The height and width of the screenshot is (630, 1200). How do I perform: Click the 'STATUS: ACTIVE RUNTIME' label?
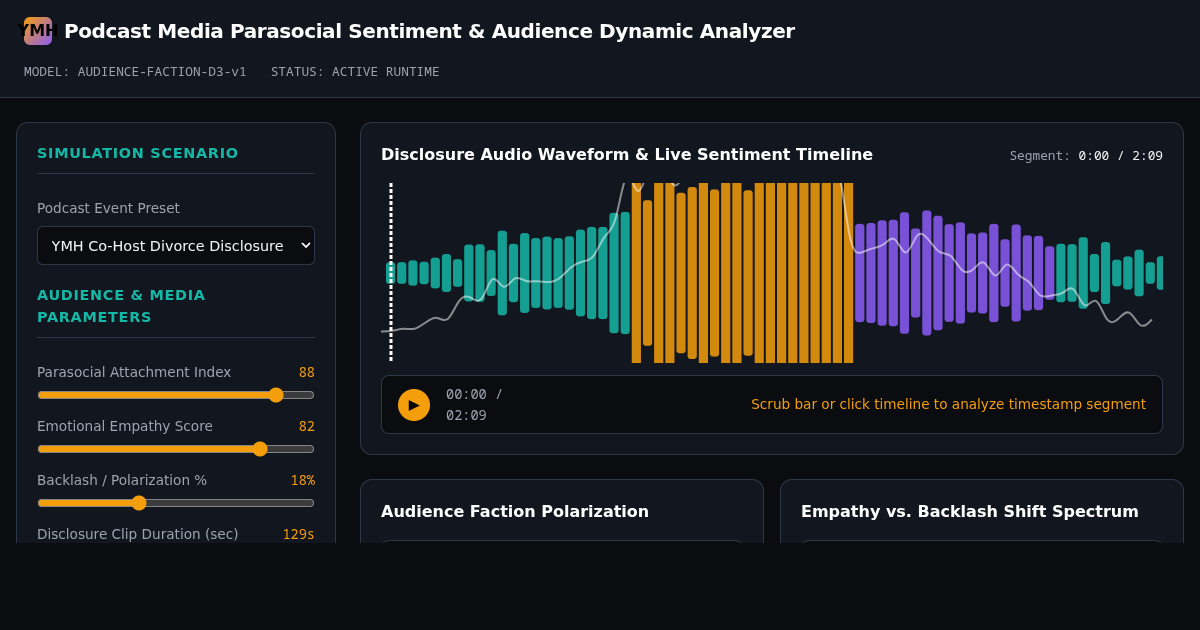coord(355,72)
